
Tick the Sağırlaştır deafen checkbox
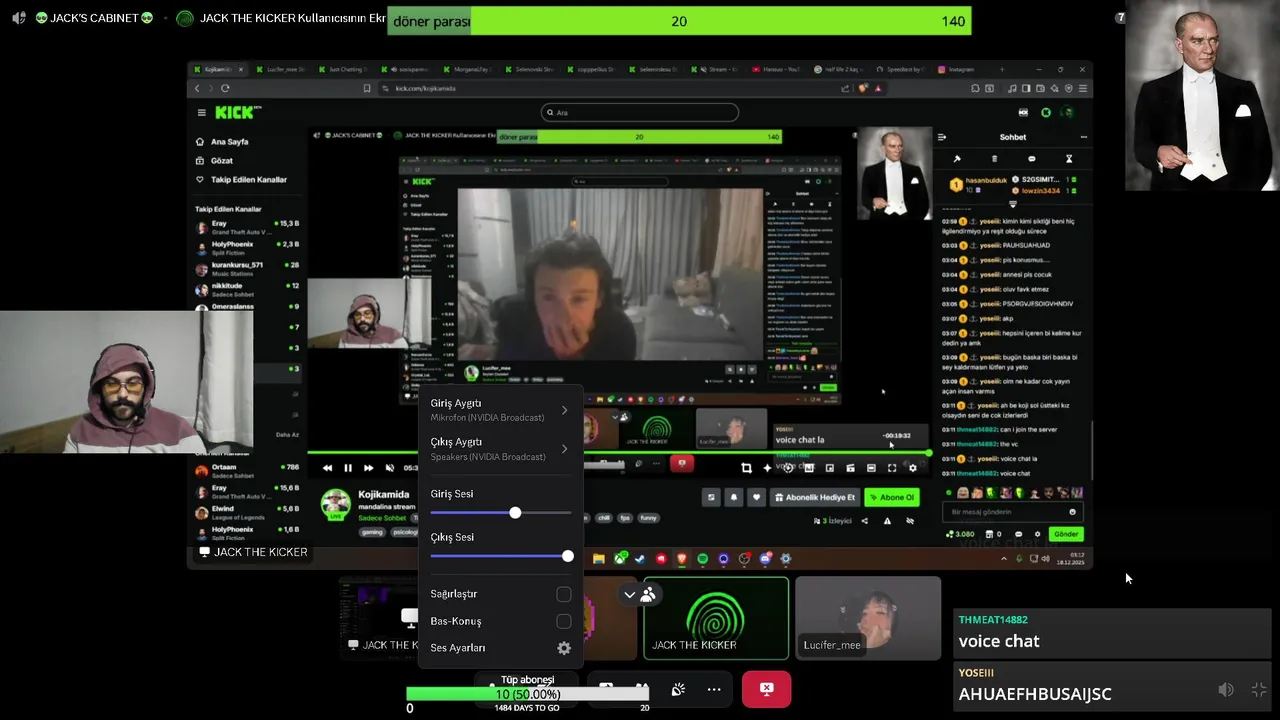(564, 594)
